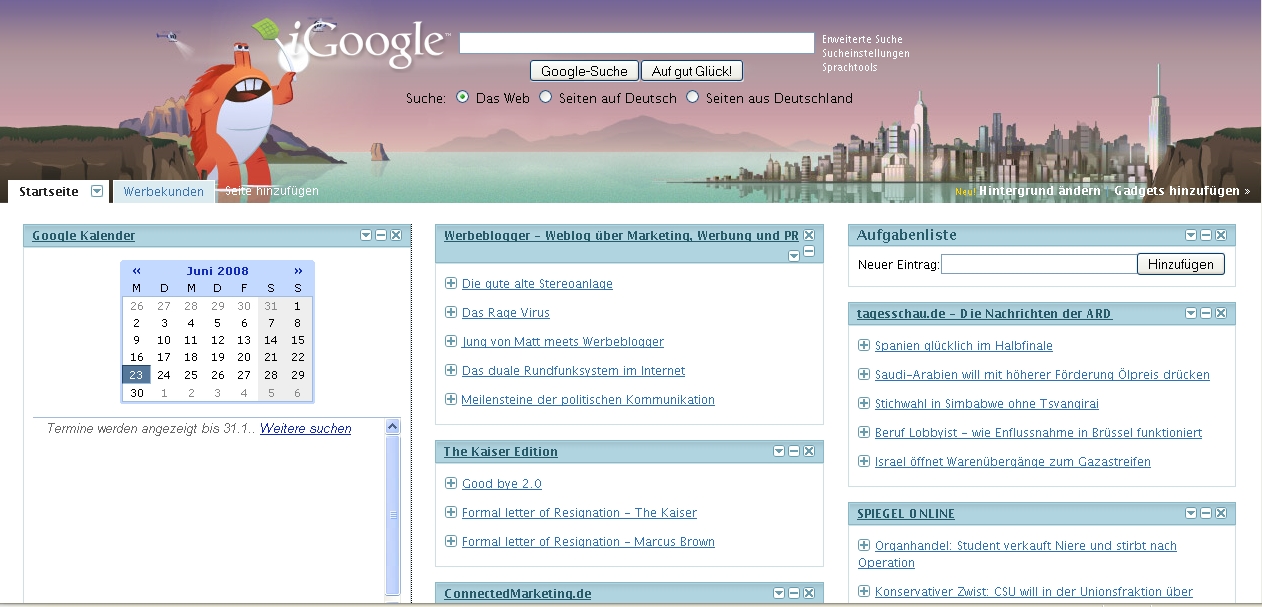Open 'Saudi-Arabien will mit höherer Förderung' headline
Screen dimensions: 1262x607
pos(1042,375)
